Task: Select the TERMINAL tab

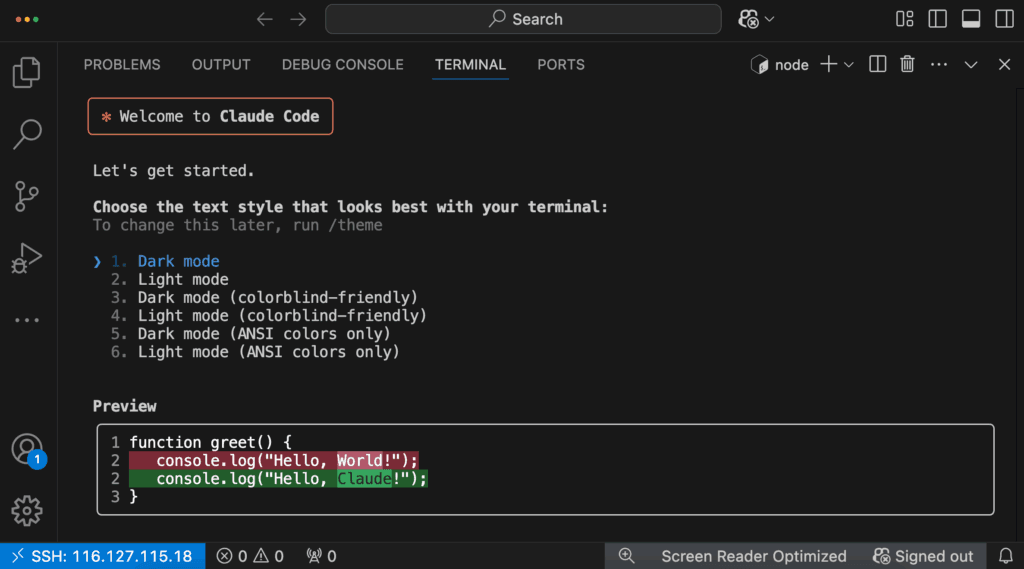Action: click(470, 65)
